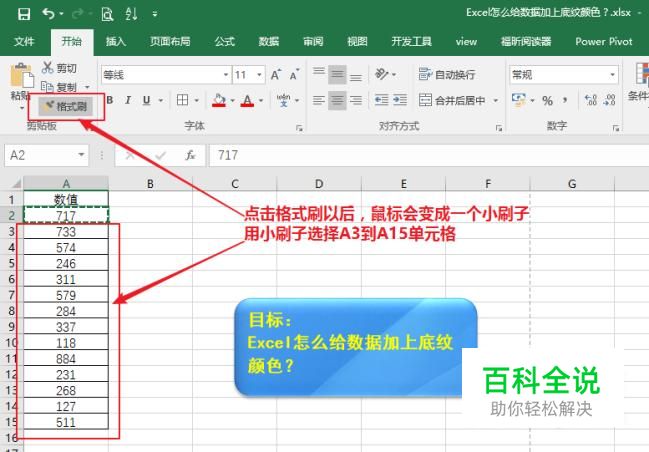Image resolution: width=649 pixels, height=452 pixels.
Task: Click the text Orientation icon
Action: point(382,75)
